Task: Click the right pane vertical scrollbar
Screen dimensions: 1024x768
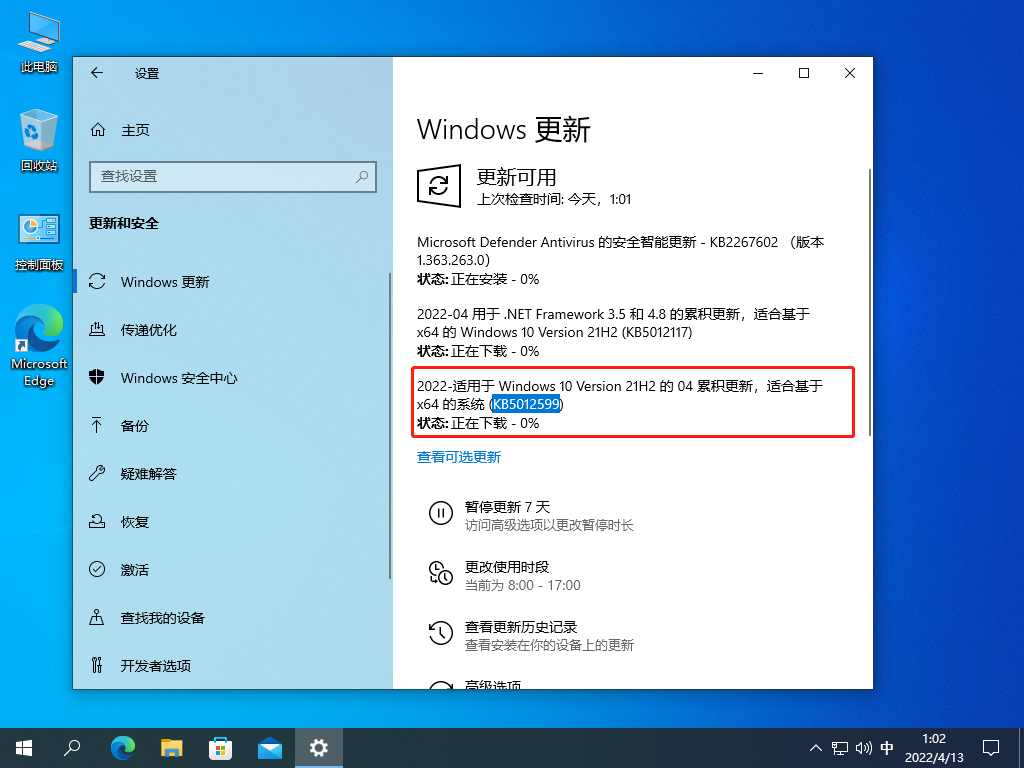Action: [x=870, y=302]
